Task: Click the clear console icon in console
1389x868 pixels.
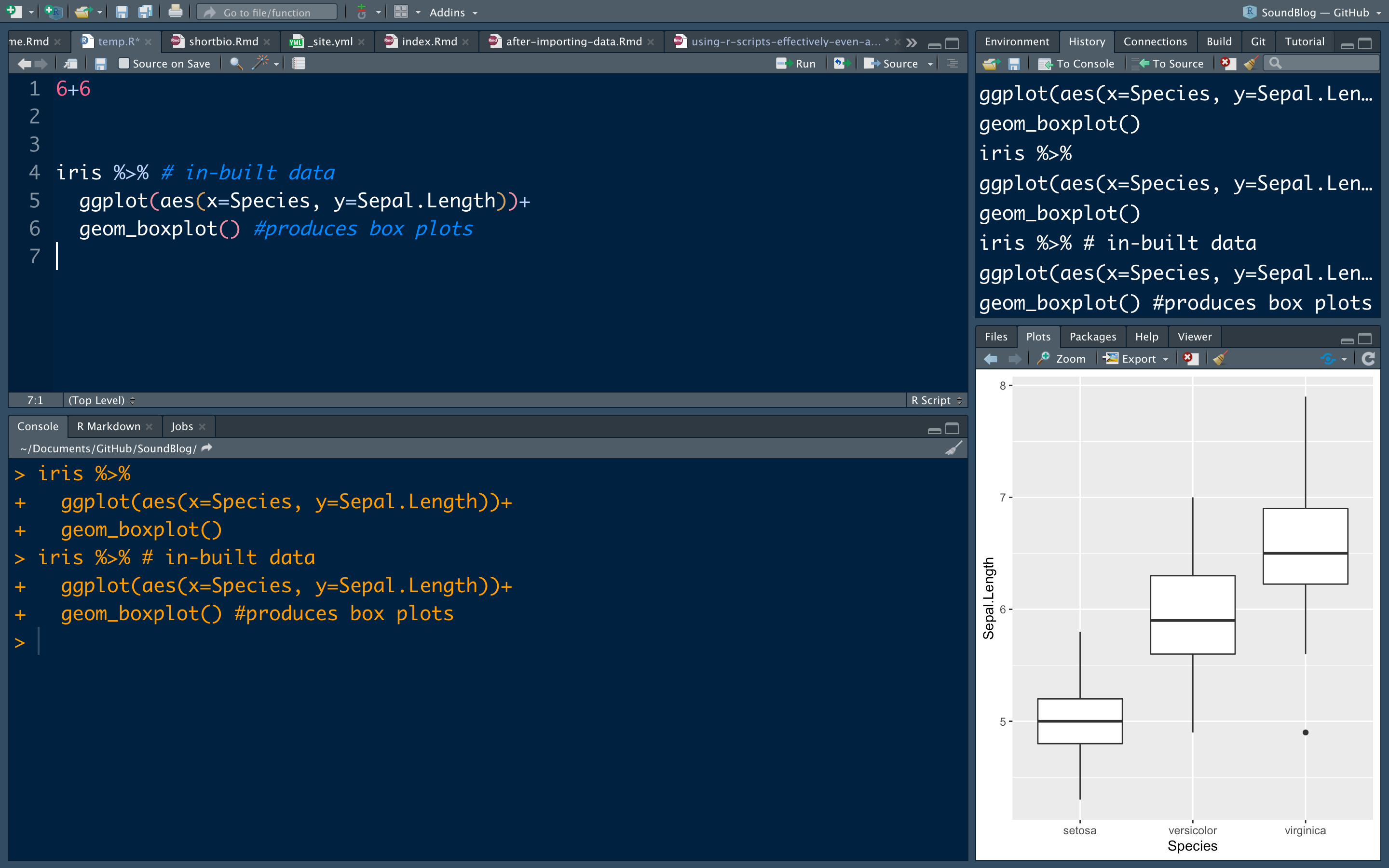Action: [953, 448]
